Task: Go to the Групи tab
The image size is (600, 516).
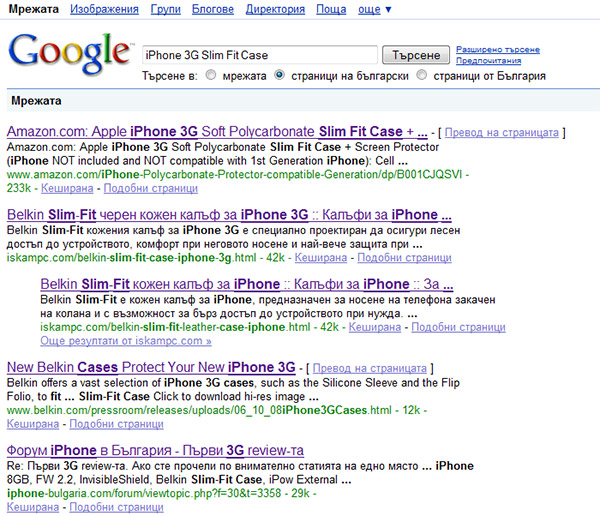Action: tap(165, 9)
